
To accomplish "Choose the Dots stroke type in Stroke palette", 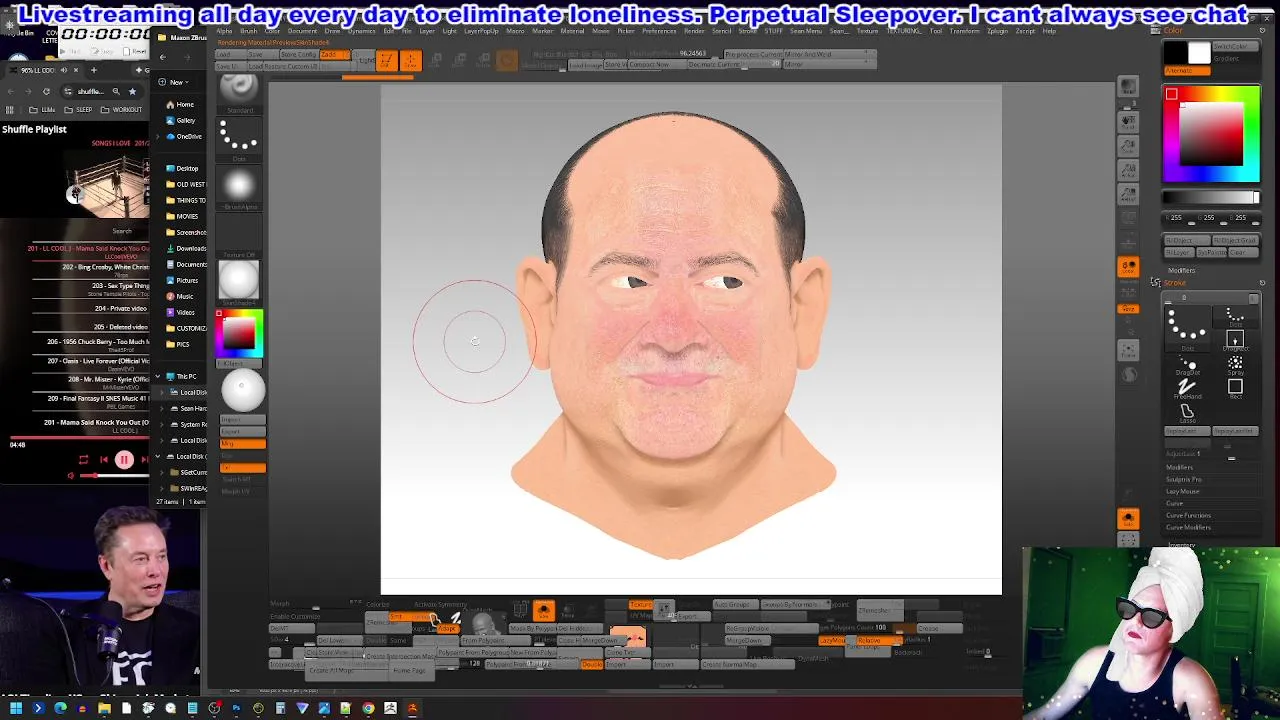I will pyautogui.click(x=1235, y=317).
